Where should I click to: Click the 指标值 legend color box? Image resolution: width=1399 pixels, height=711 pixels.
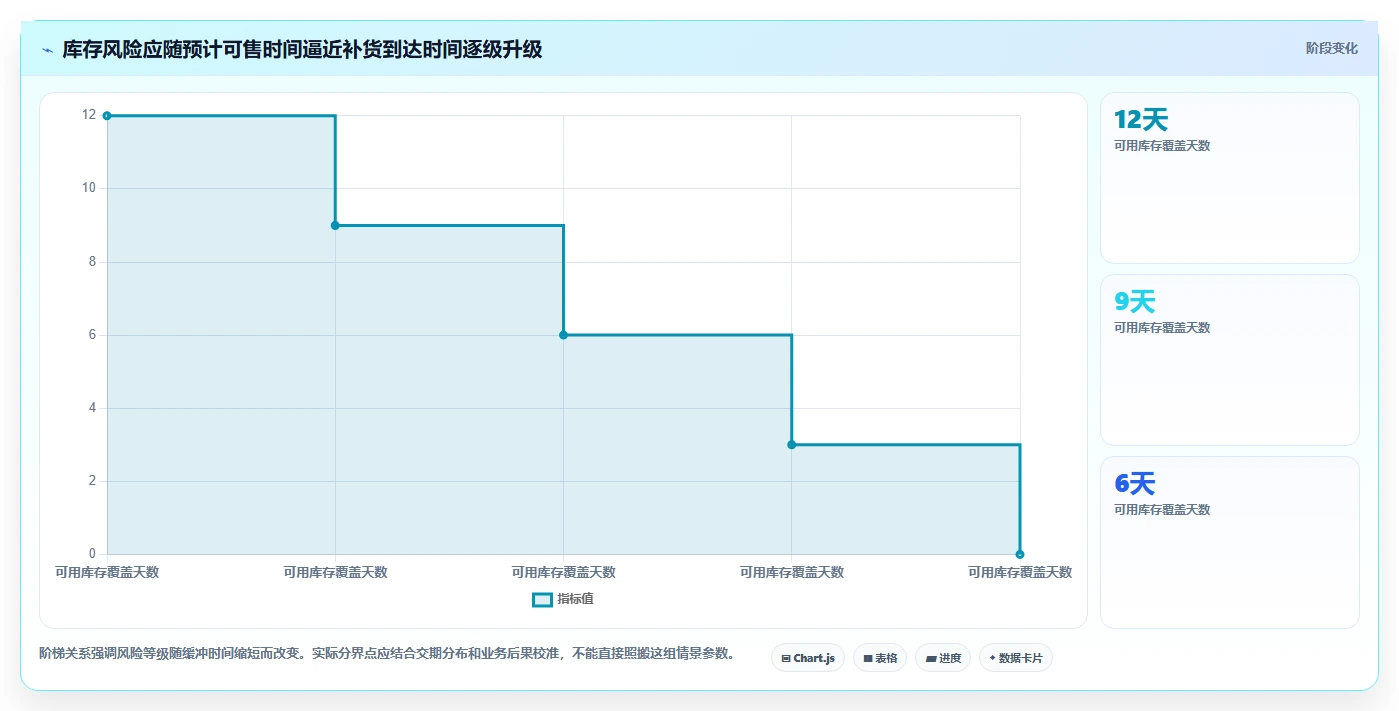click(542, 600)
